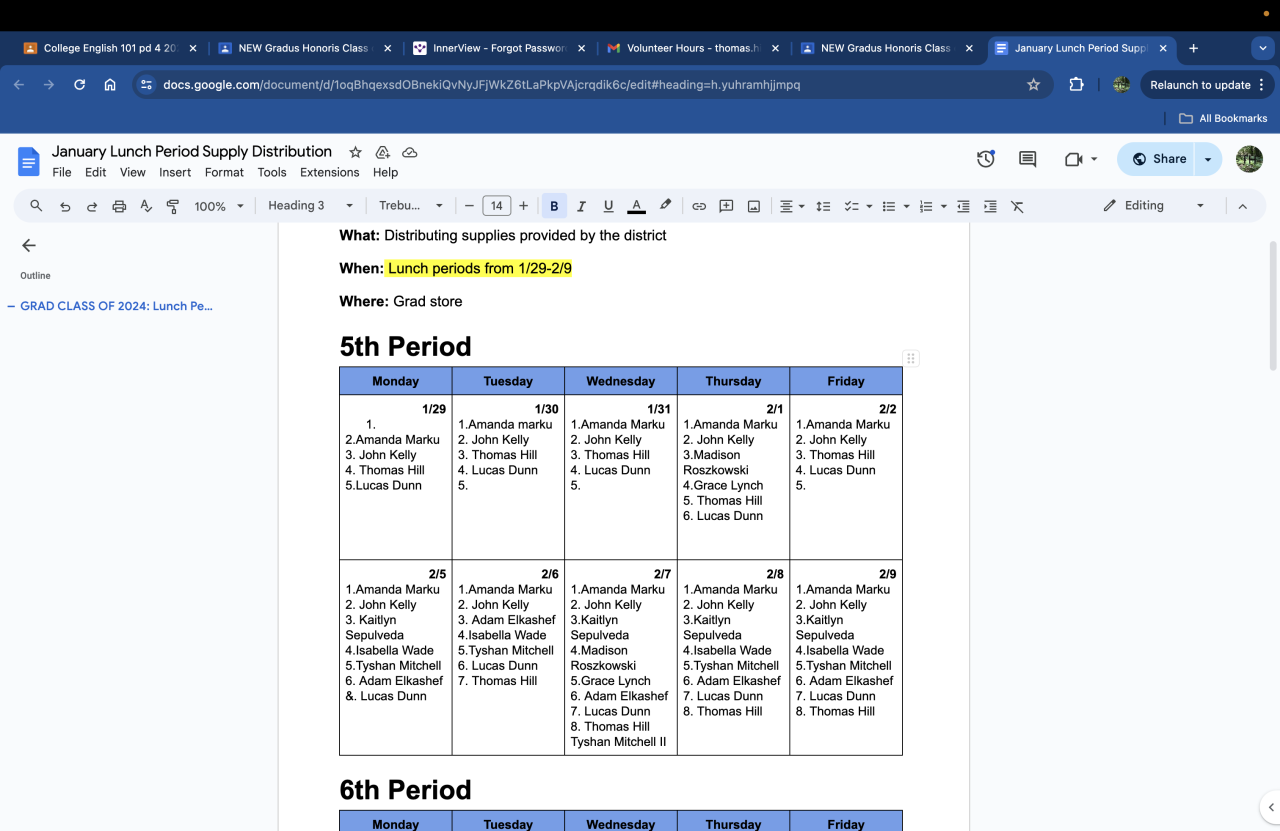Click the Share button
The image size is (1280, 831).
tap(1158, 159)
